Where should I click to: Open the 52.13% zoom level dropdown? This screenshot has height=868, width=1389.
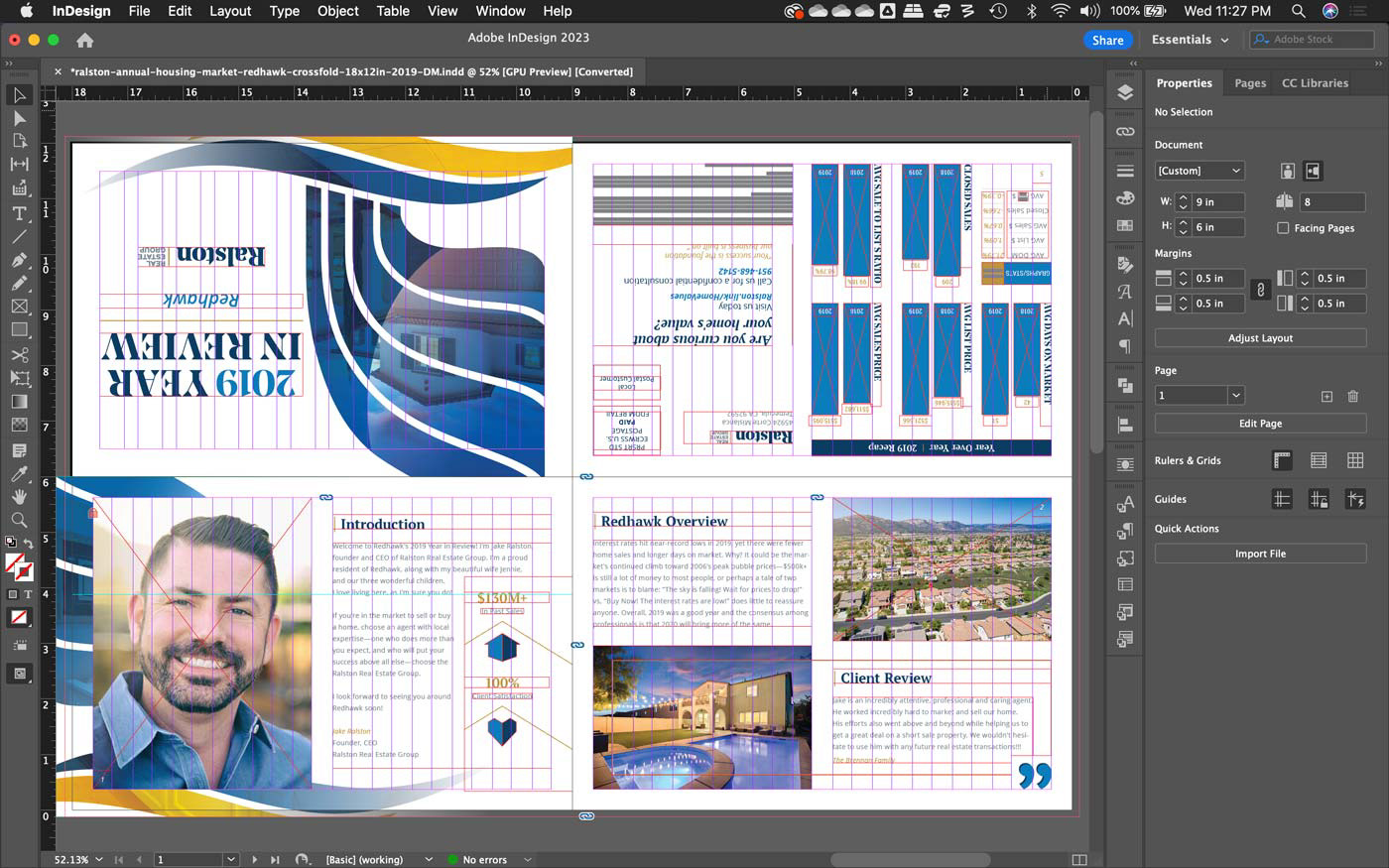pos(101,859)
